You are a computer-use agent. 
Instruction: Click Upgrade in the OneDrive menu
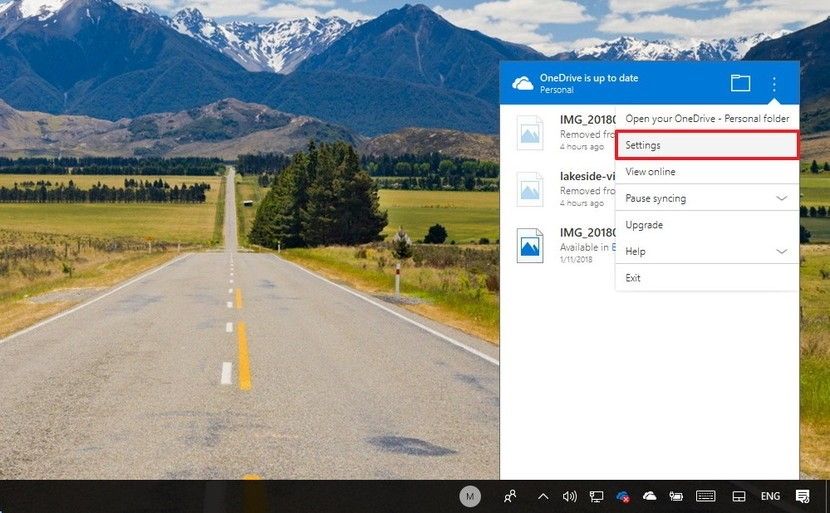(644, 225)
